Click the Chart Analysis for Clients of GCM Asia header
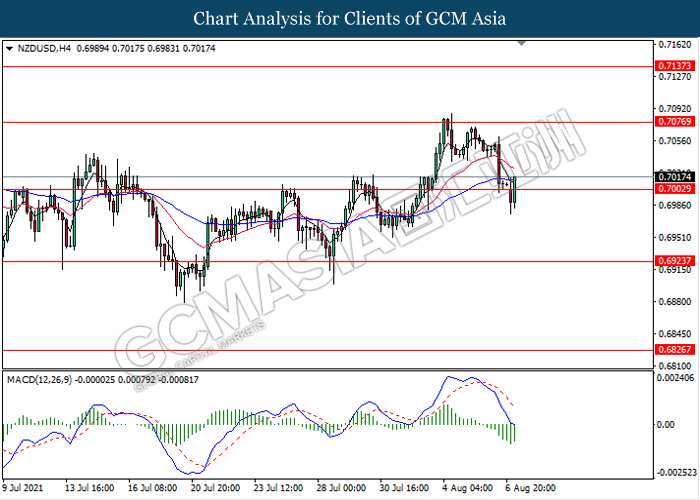 click(x=350, y=18)
